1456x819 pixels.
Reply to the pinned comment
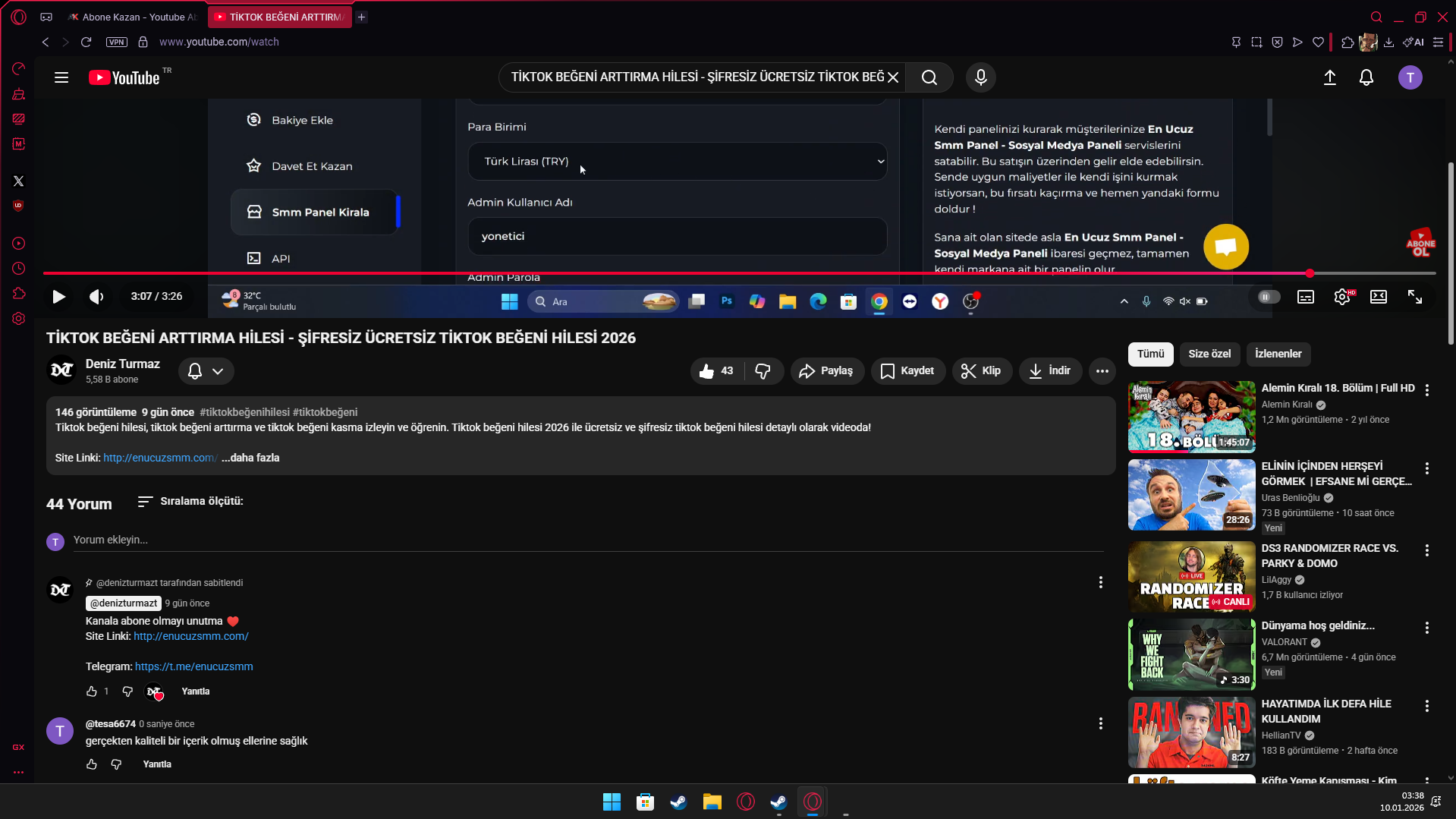pos(196,691)
